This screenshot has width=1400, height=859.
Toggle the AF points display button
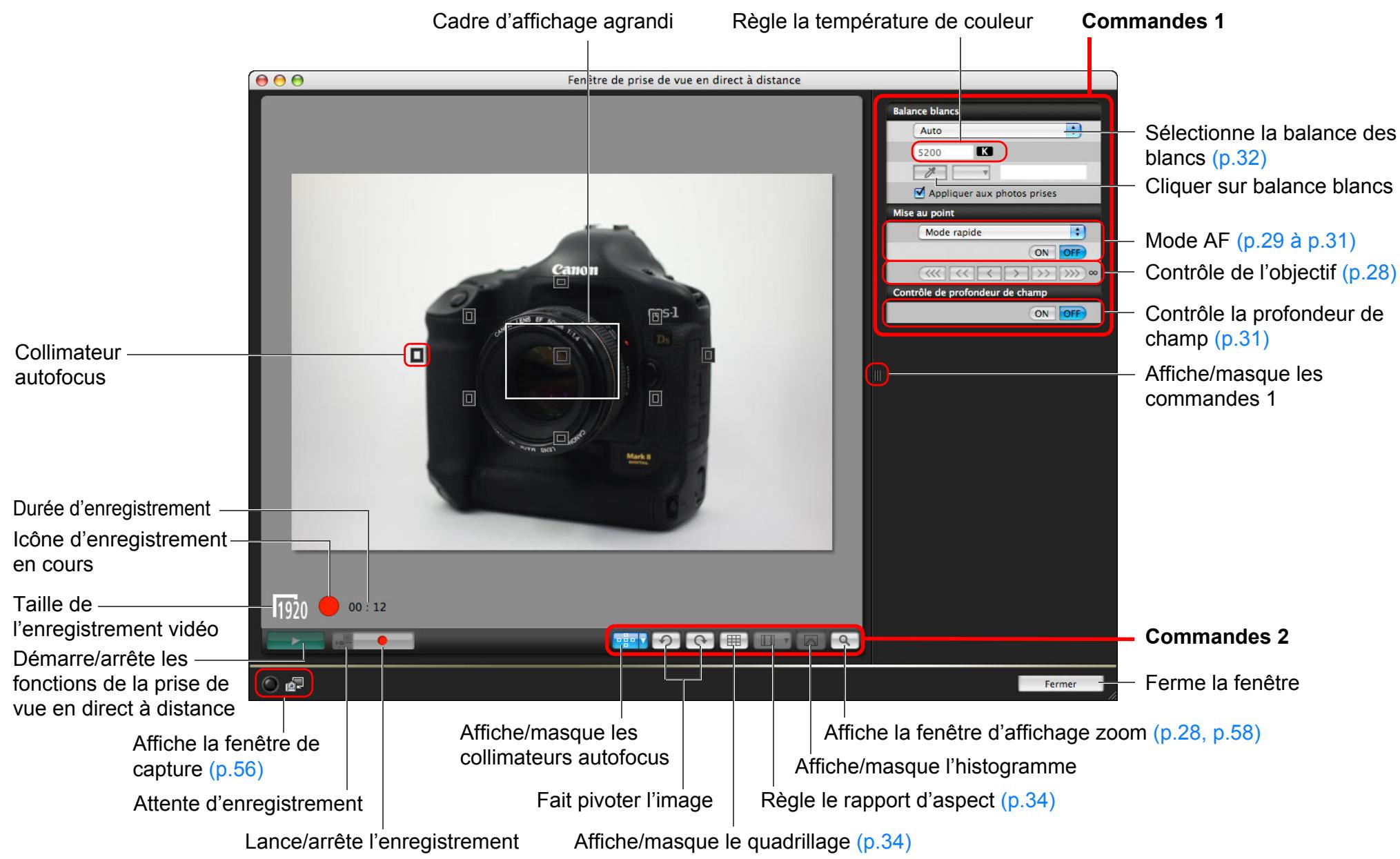tap(625, 640)
